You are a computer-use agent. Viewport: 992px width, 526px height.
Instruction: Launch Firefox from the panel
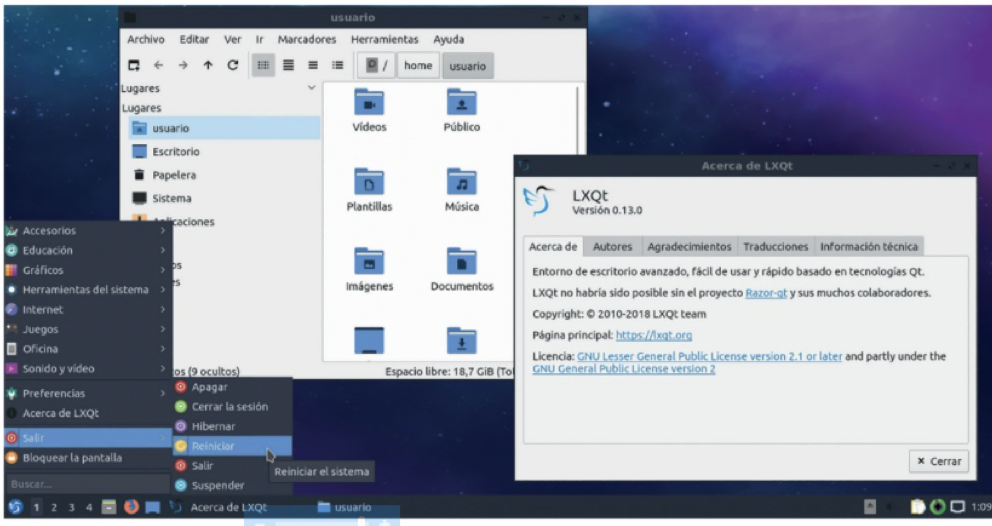tap(131, 507)
